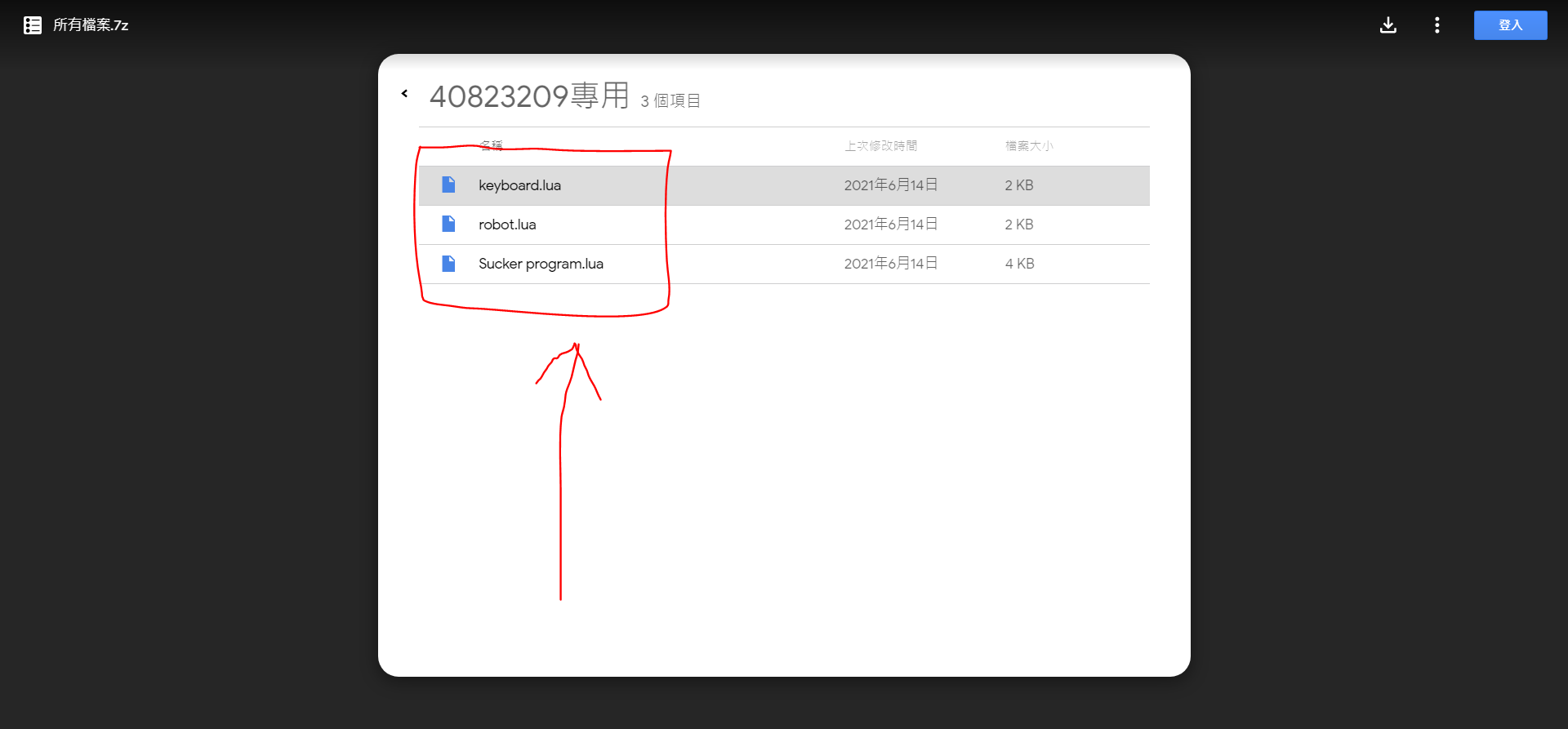Click the keyboard.lua file icon

(448, 184)
